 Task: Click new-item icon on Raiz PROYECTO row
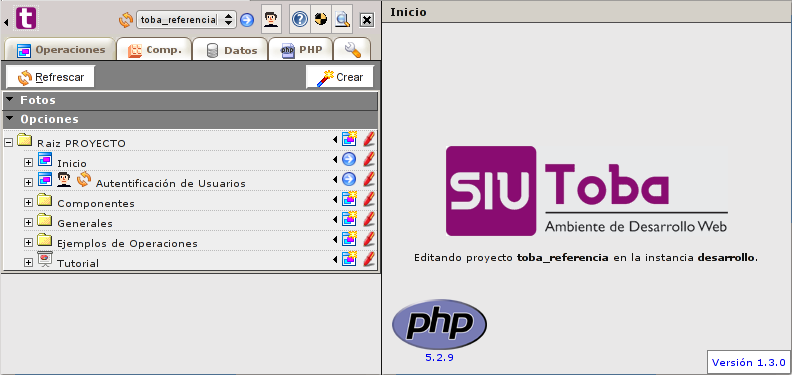350,138
